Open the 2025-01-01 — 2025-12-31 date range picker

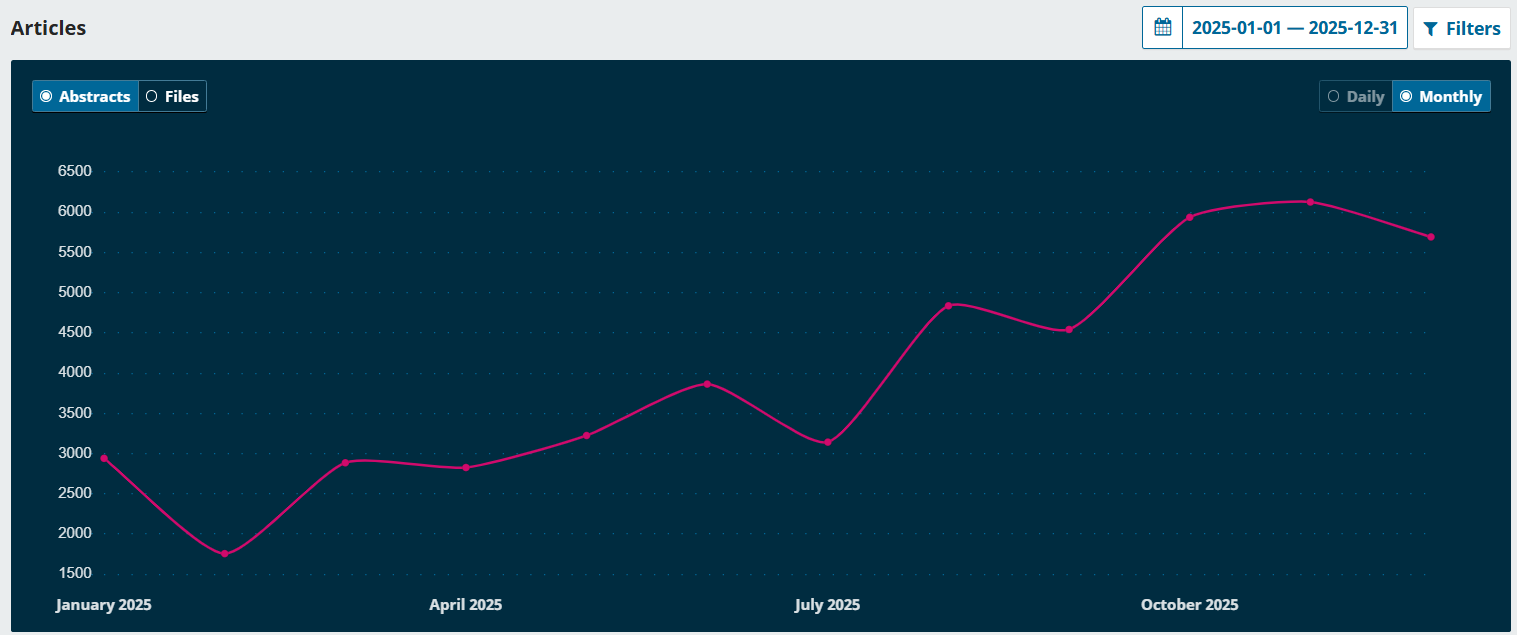(x=1294, y=28)
